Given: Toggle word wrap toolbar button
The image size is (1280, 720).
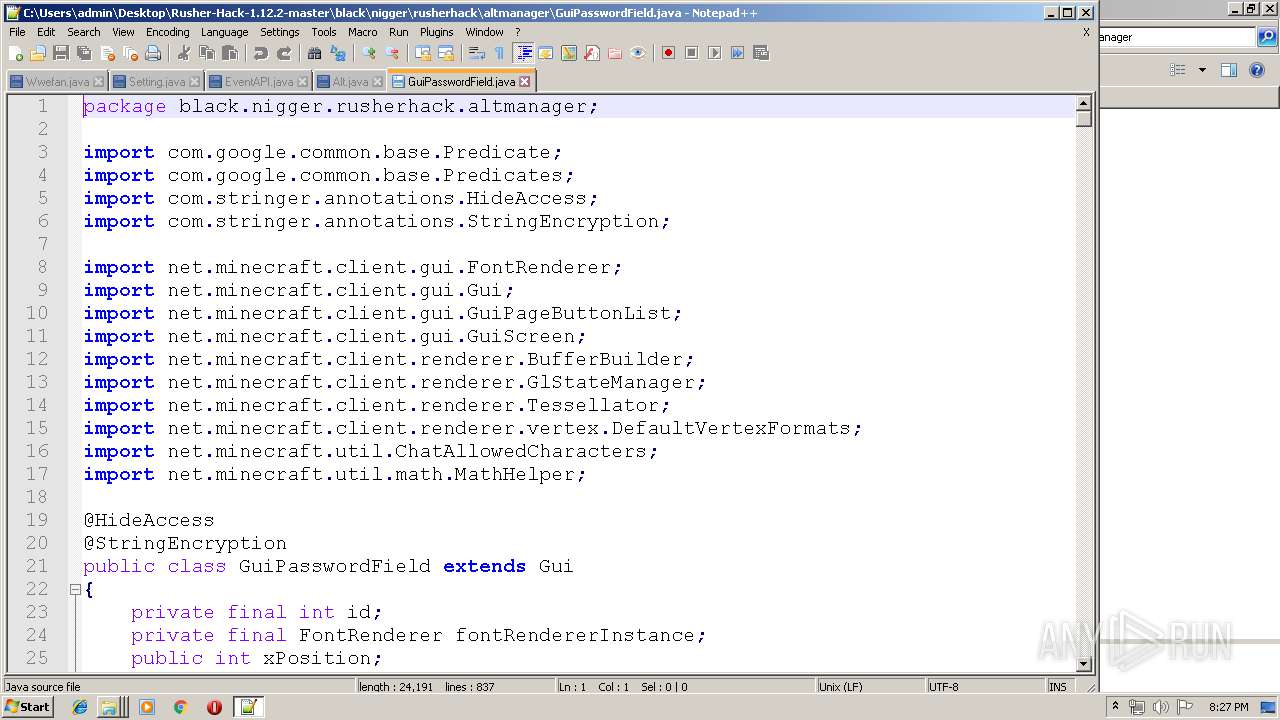Looking at the screenshot, I should click(477, 53).
